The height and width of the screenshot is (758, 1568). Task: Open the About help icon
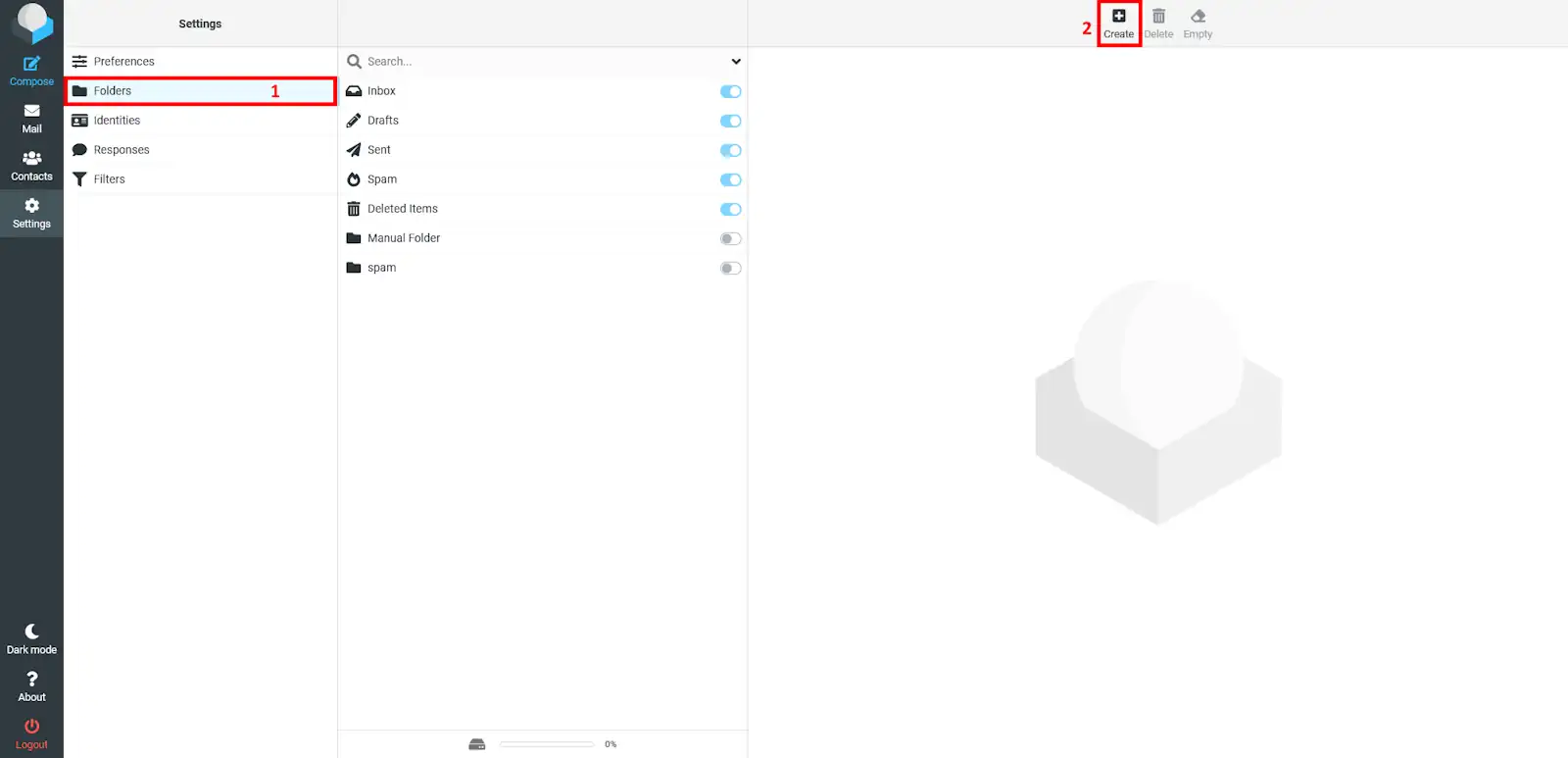31,680
